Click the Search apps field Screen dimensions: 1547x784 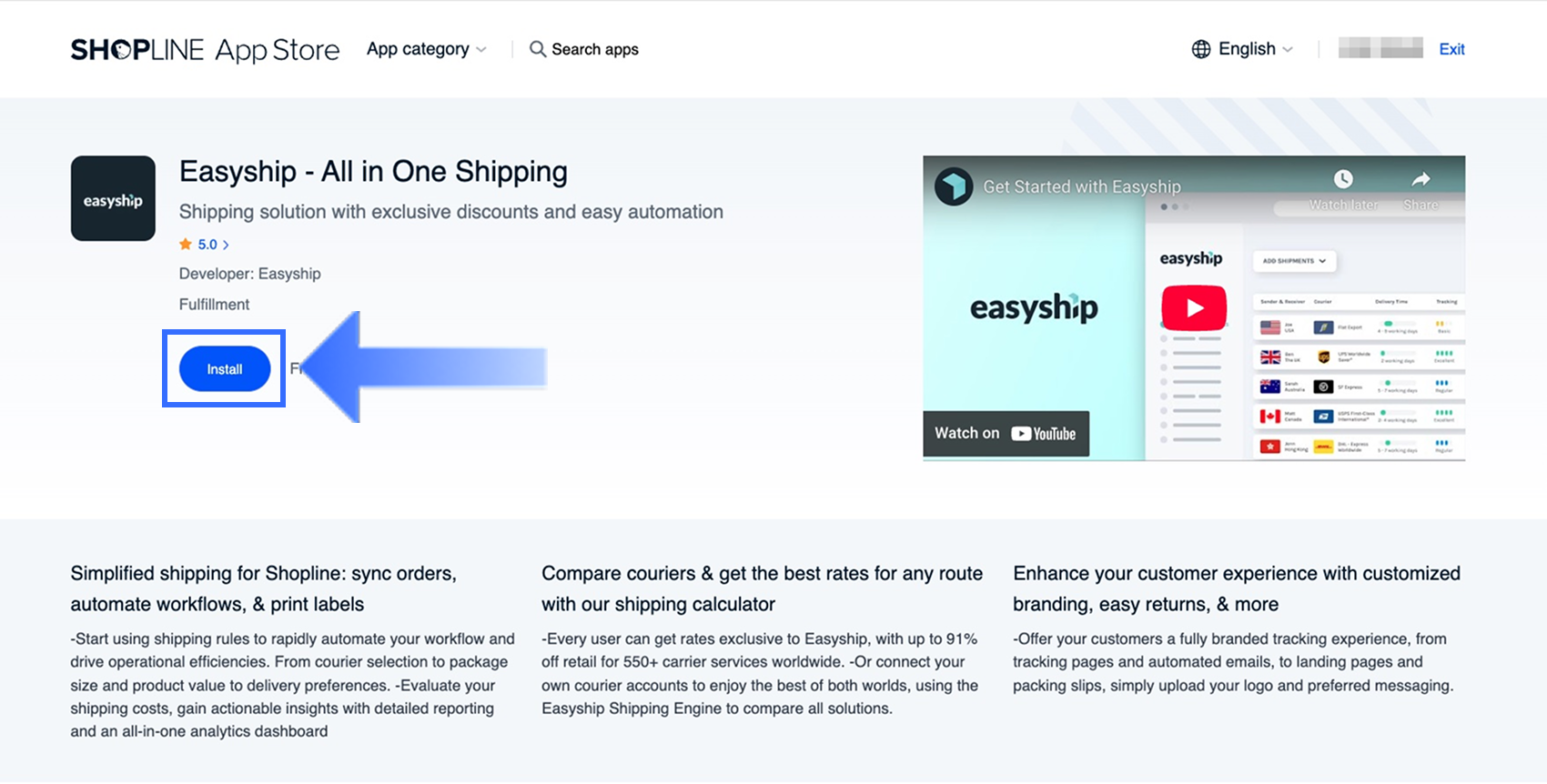(x=595, y=49)
